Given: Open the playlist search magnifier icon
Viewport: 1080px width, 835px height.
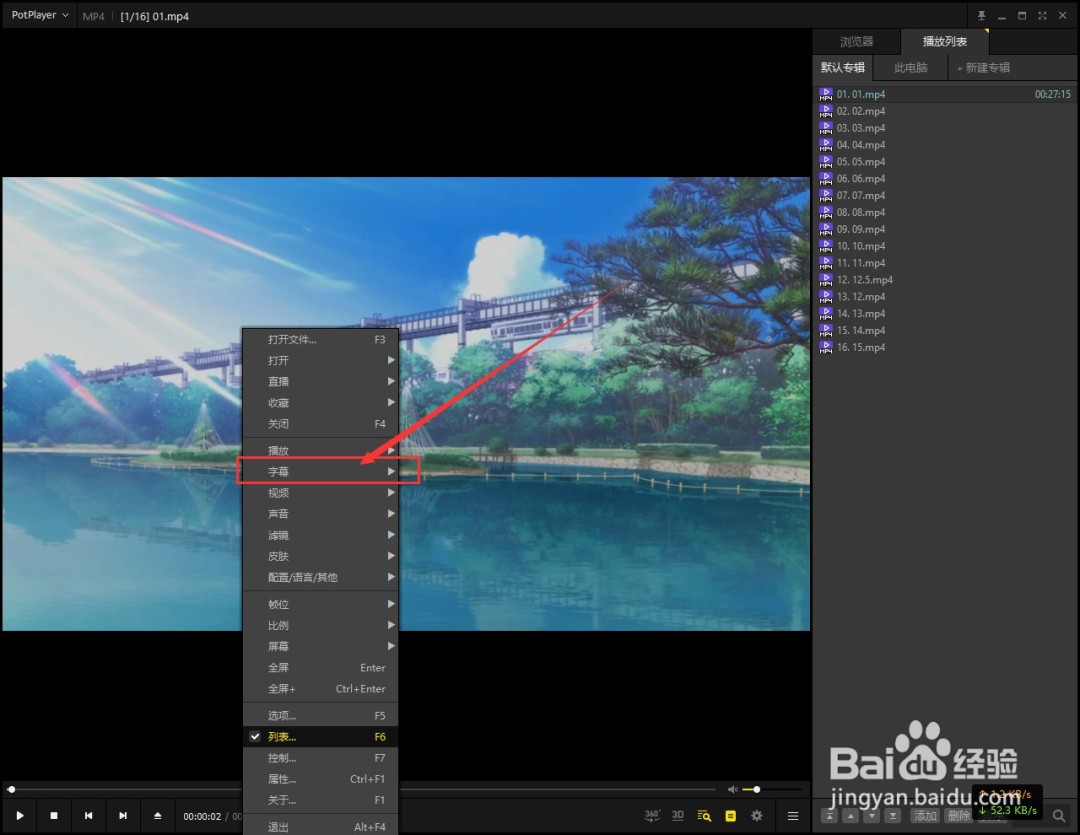Looking at the screenshot, I should point(1059,816).
